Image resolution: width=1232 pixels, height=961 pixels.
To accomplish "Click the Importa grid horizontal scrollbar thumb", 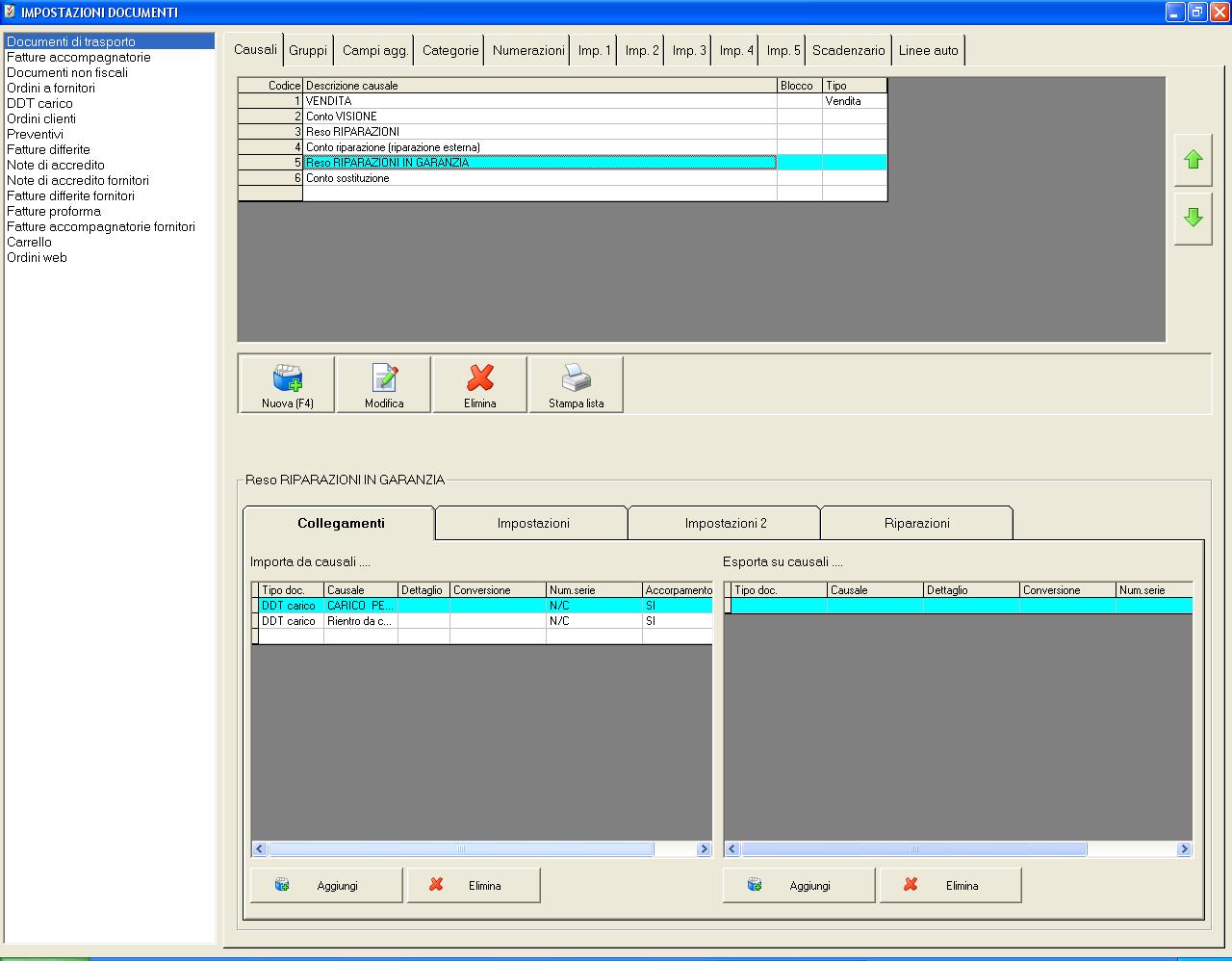I will click(x=461, y=849).
